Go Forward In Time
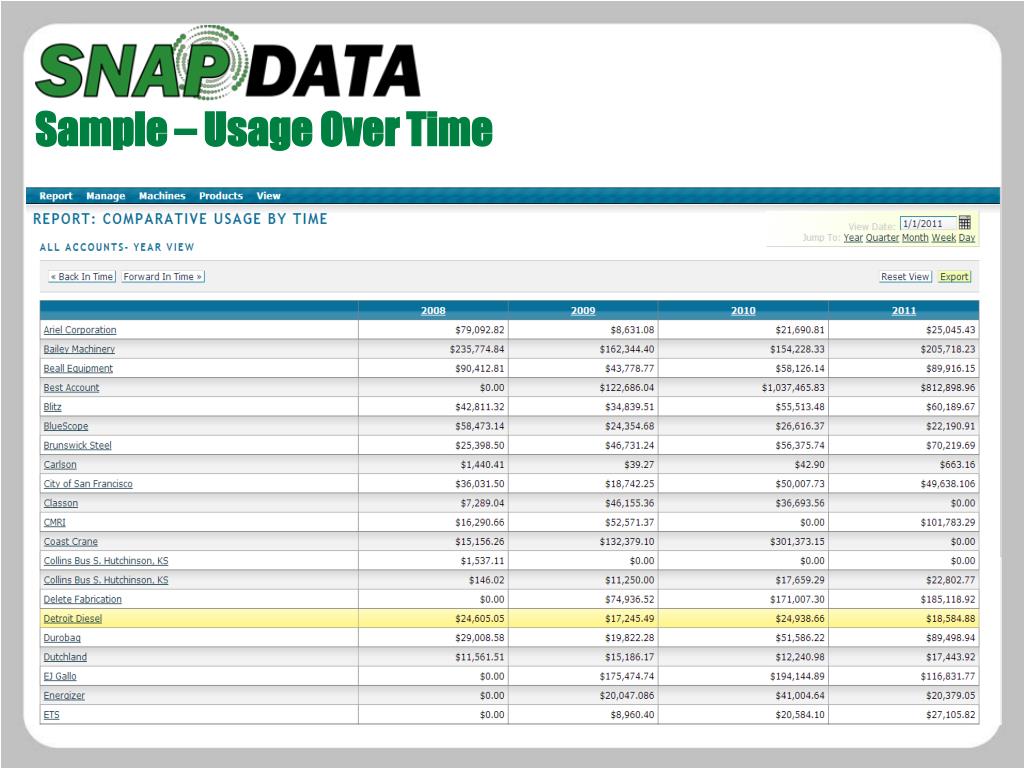1024x768 pixels. click(163, 277)
